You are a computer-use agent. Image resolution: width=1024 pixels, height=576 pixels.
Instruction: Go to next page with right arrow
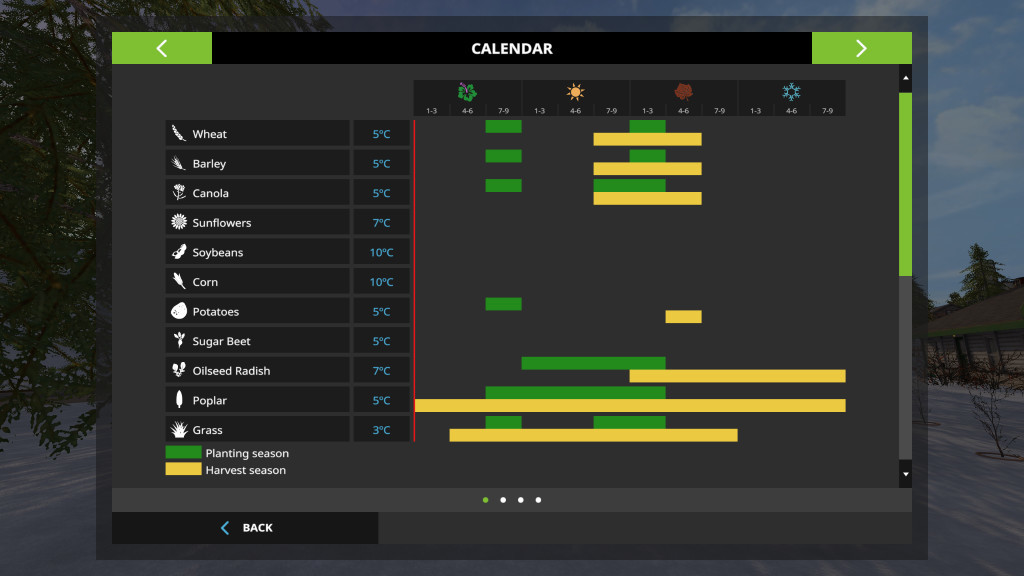[x=861, y=48]
